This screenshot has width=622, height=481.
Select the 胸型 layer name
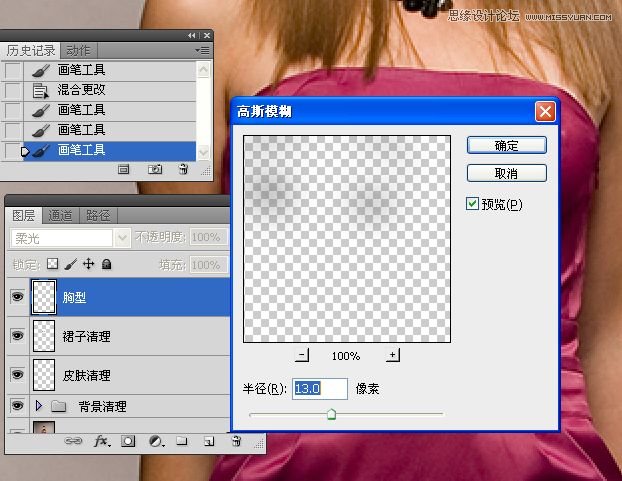tap(74, 297)
